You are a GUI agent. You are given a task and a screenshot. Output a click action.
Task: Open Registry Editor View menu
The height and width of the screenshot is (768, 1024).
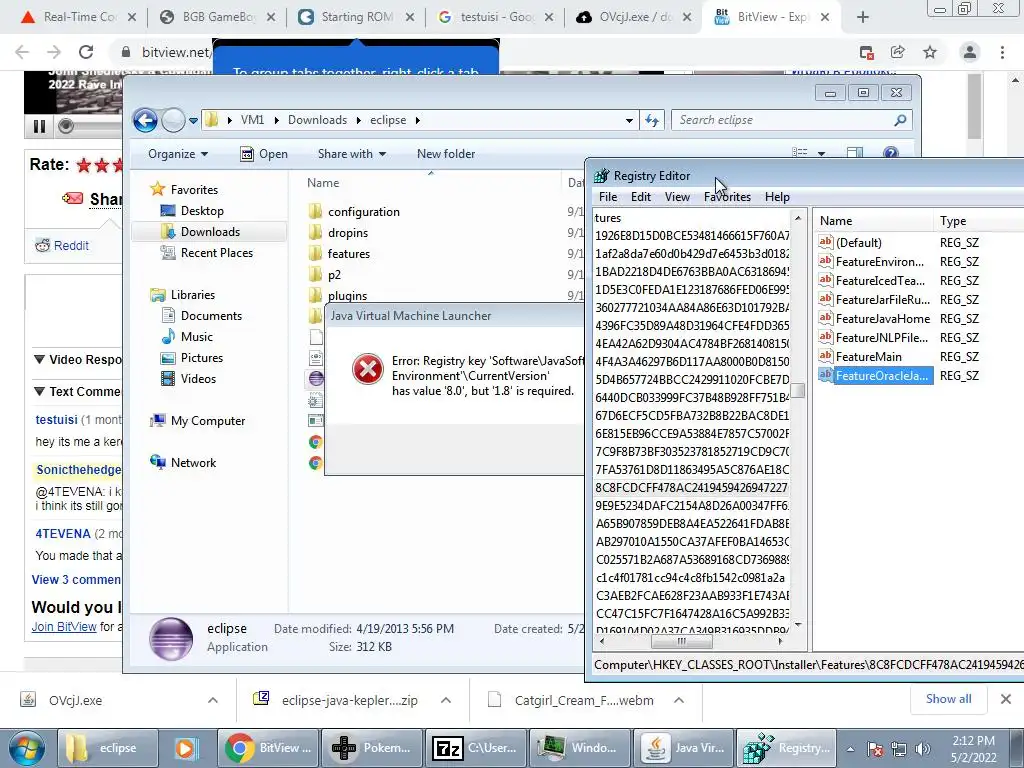(677, 197)
